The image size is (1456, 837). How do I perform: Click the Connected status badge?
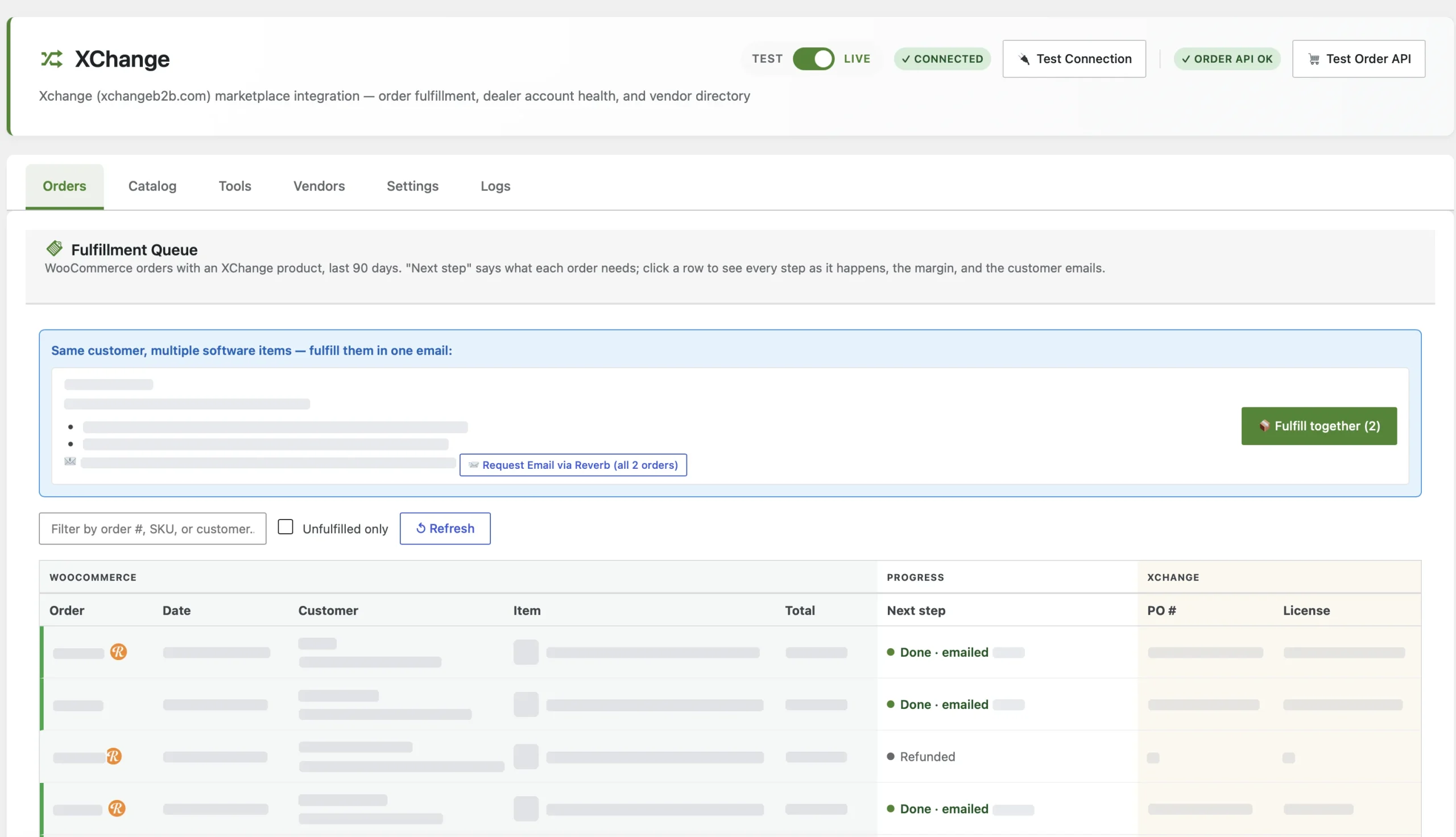pyautogui.click(x=942, y=59)
